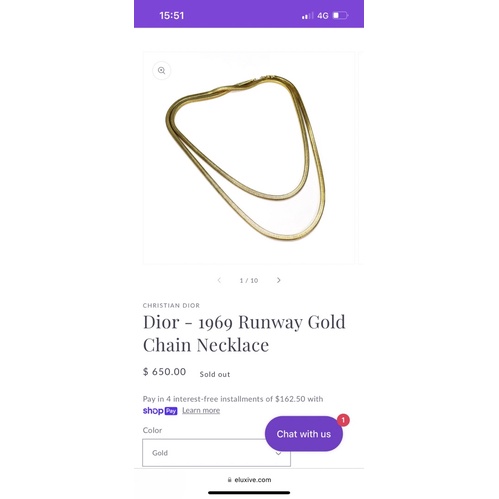Tap the battery icon in status bar

tap(340, 15)
